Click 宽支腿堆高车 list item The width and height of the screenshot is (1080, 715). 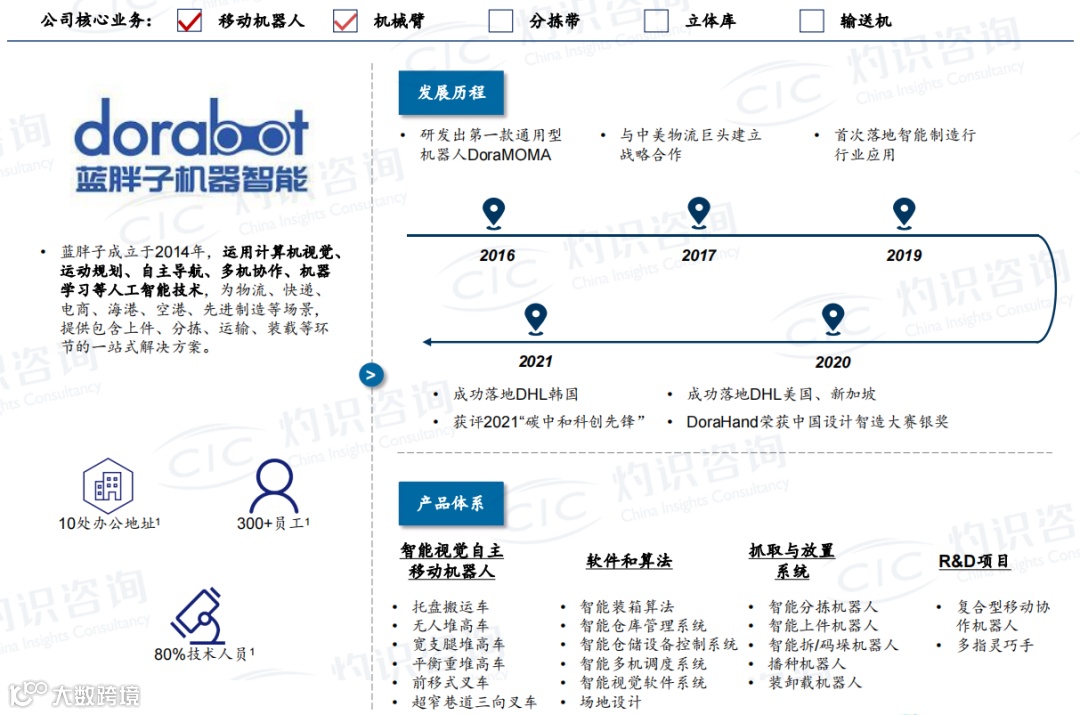click(459, 645)
